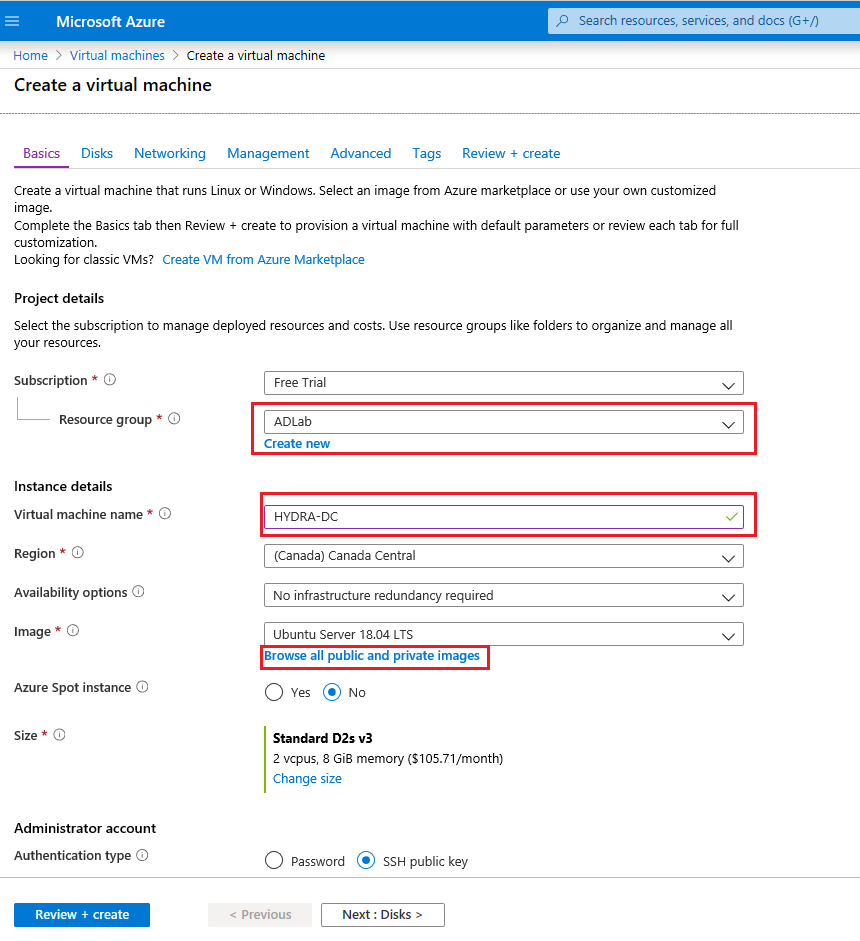
Task: Expand the Image selection dropdown
Action: [x=503, y=634]
